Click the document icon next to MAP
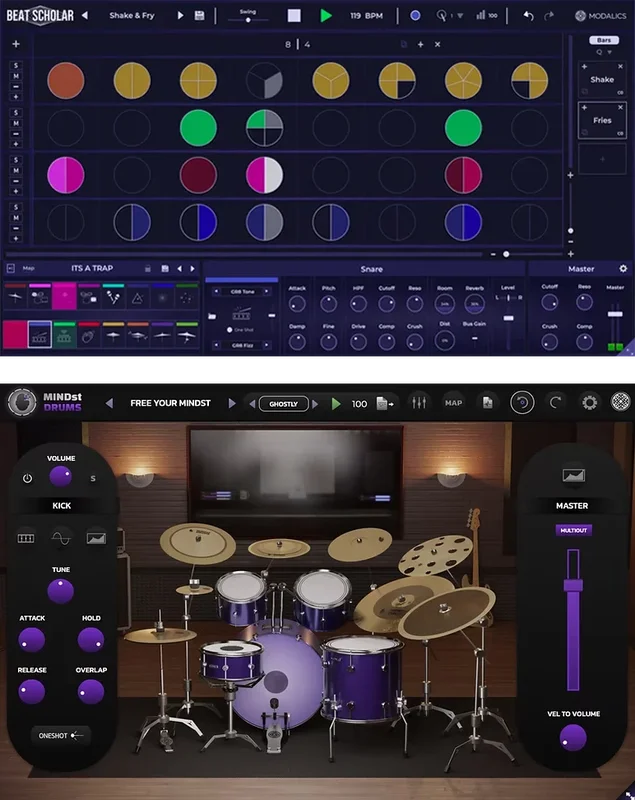The height and width of the screenshot is (800, 635). coord(488,403)
